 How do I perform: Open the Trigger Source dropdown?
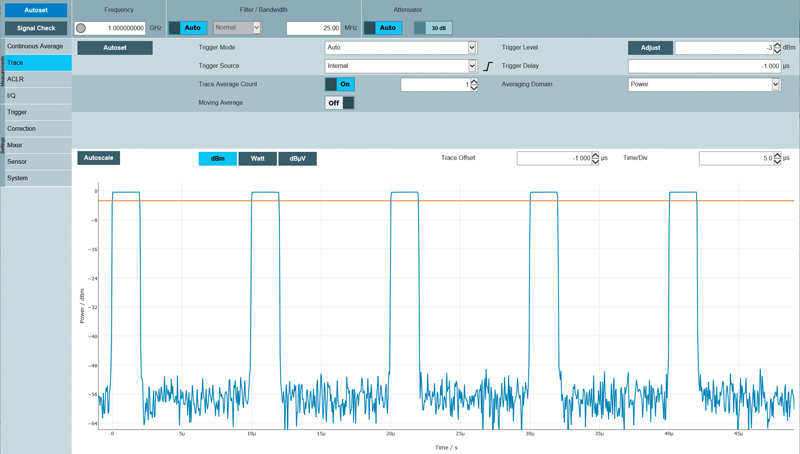pyautogui.click(x=401, y=66)
